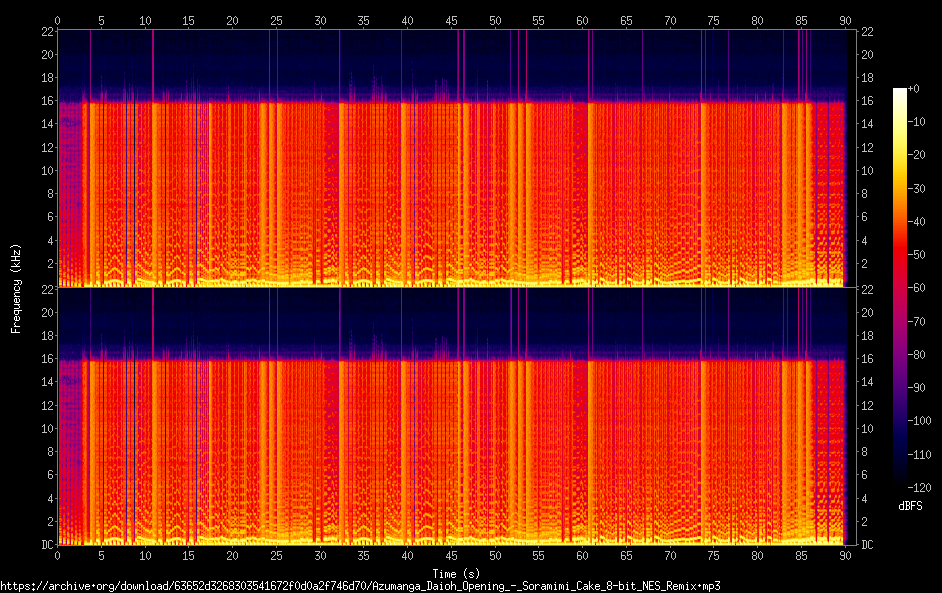
Task: Click the 'DC' label on the right frequency axis
Action: (x=868, y=545)
